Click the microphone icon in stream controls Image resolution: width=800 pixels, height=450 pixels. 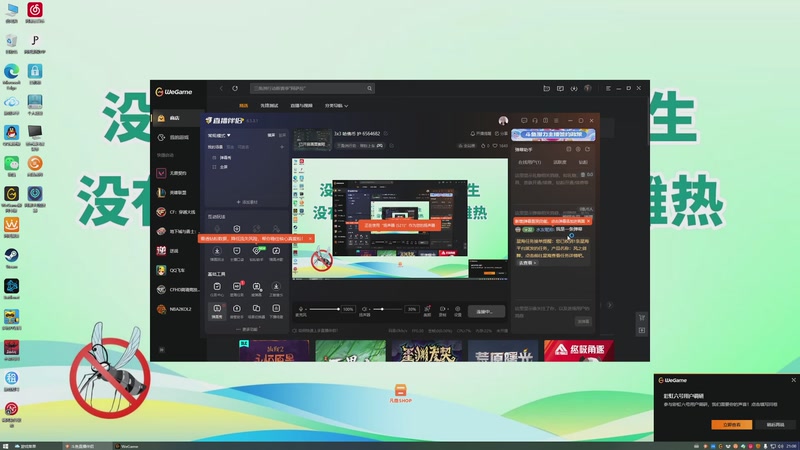(301, 309)
